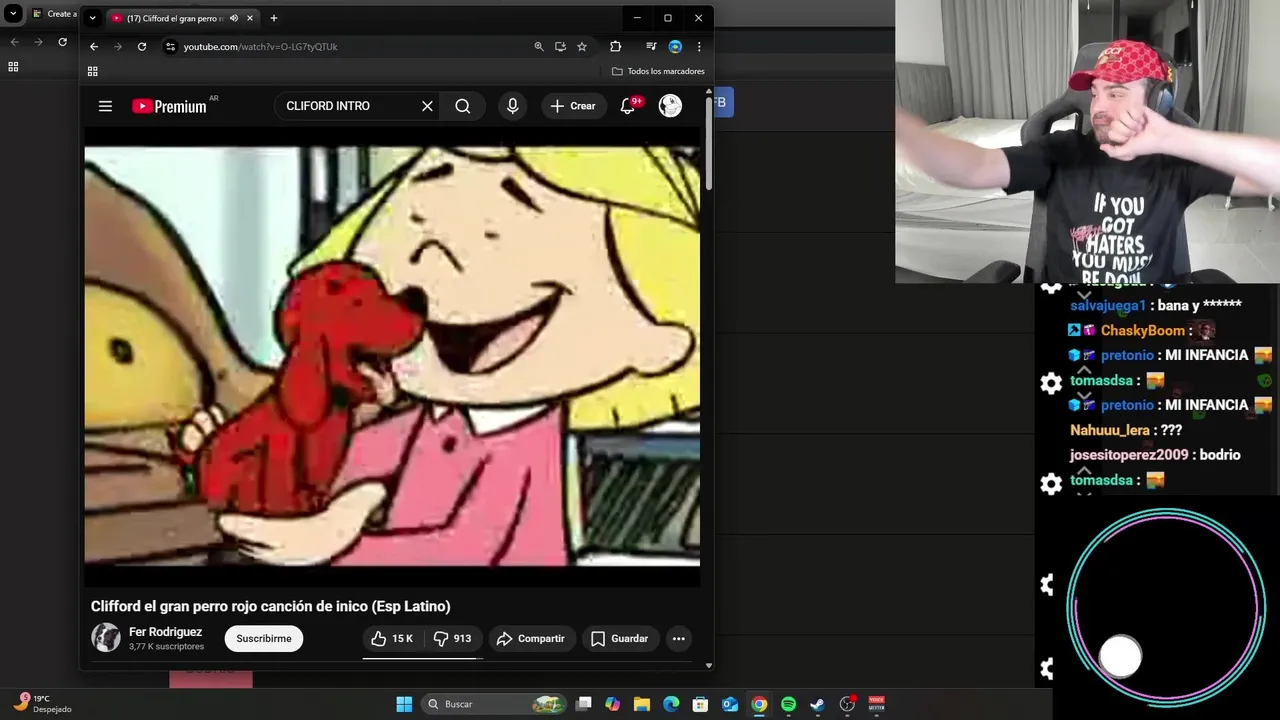1280x720 pixels.
Task: Open the Chrome three-dot menu
Action: tap(699, 46)
